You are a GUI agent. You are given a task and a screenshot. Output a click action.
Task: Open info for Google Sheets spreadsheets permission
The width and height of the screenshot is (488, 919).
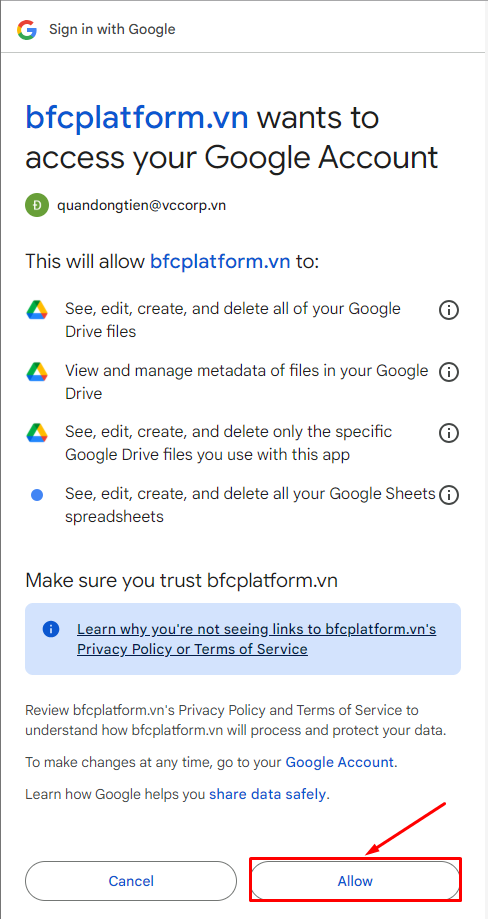[x=449, y=495]
